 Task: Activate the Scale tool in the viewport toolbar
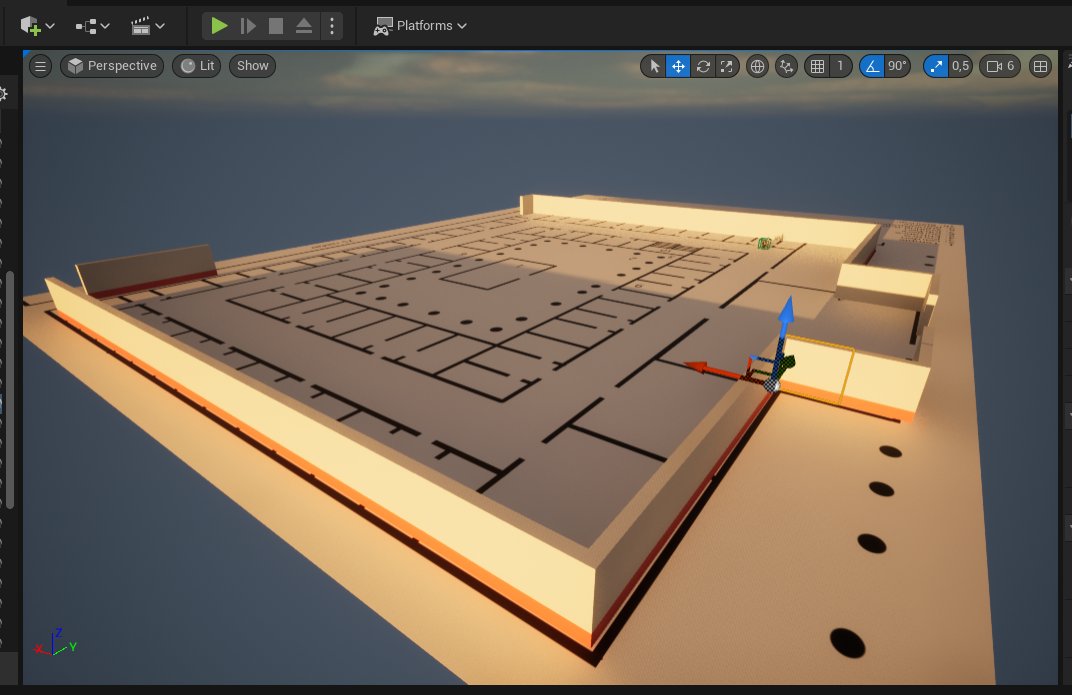click(727, 66)
